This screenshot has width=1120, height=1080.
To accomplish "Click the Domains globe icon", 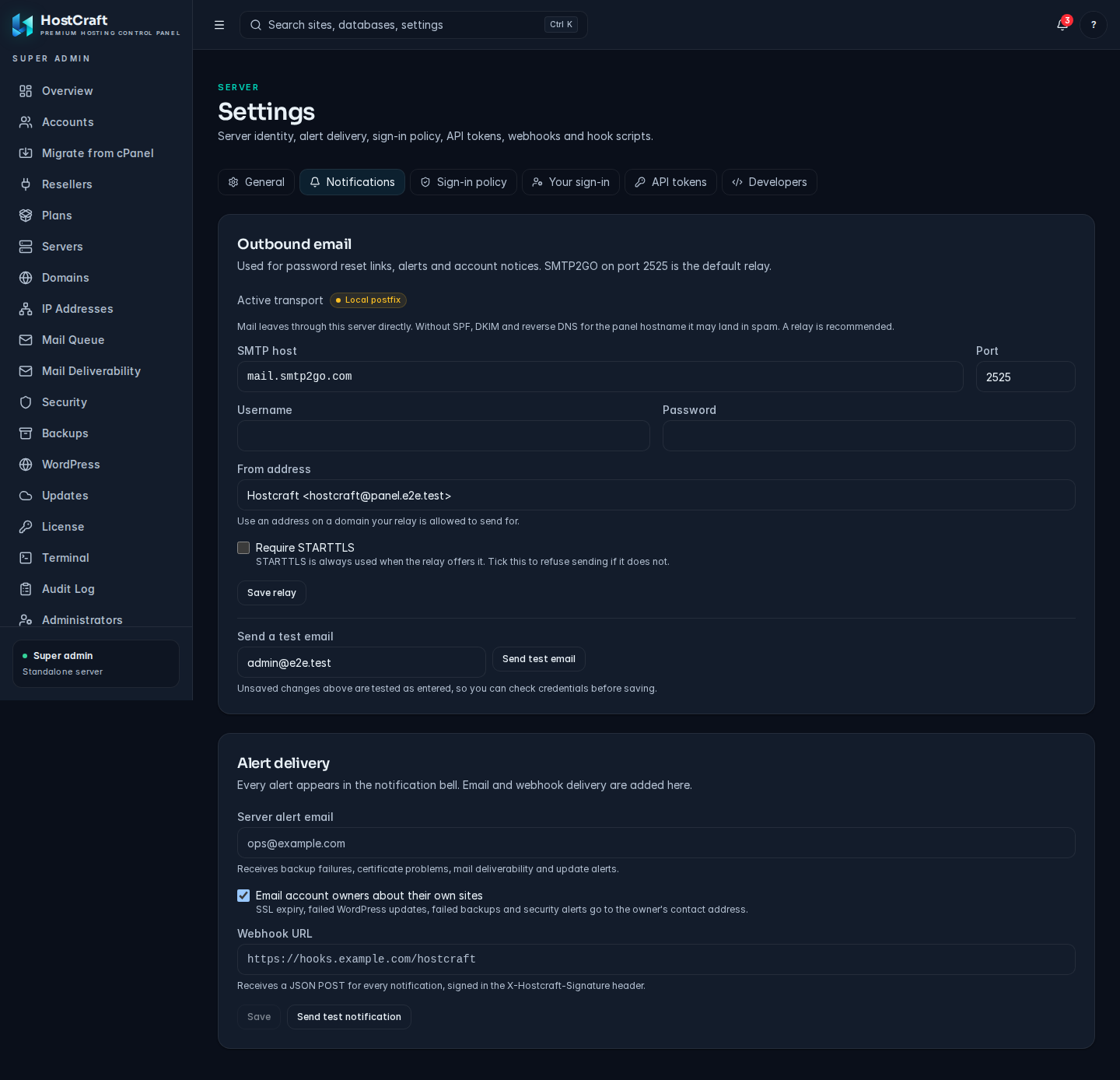I will pyautogui.click(x=26, y=278).
